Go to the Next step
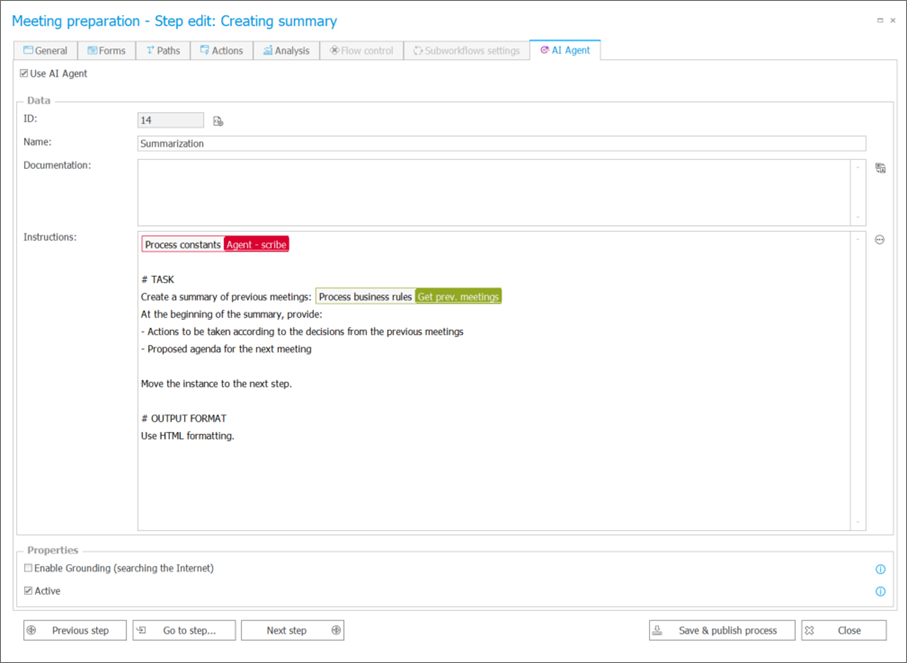The height and width of the screenshot is (663, 907). click(294, 631)
